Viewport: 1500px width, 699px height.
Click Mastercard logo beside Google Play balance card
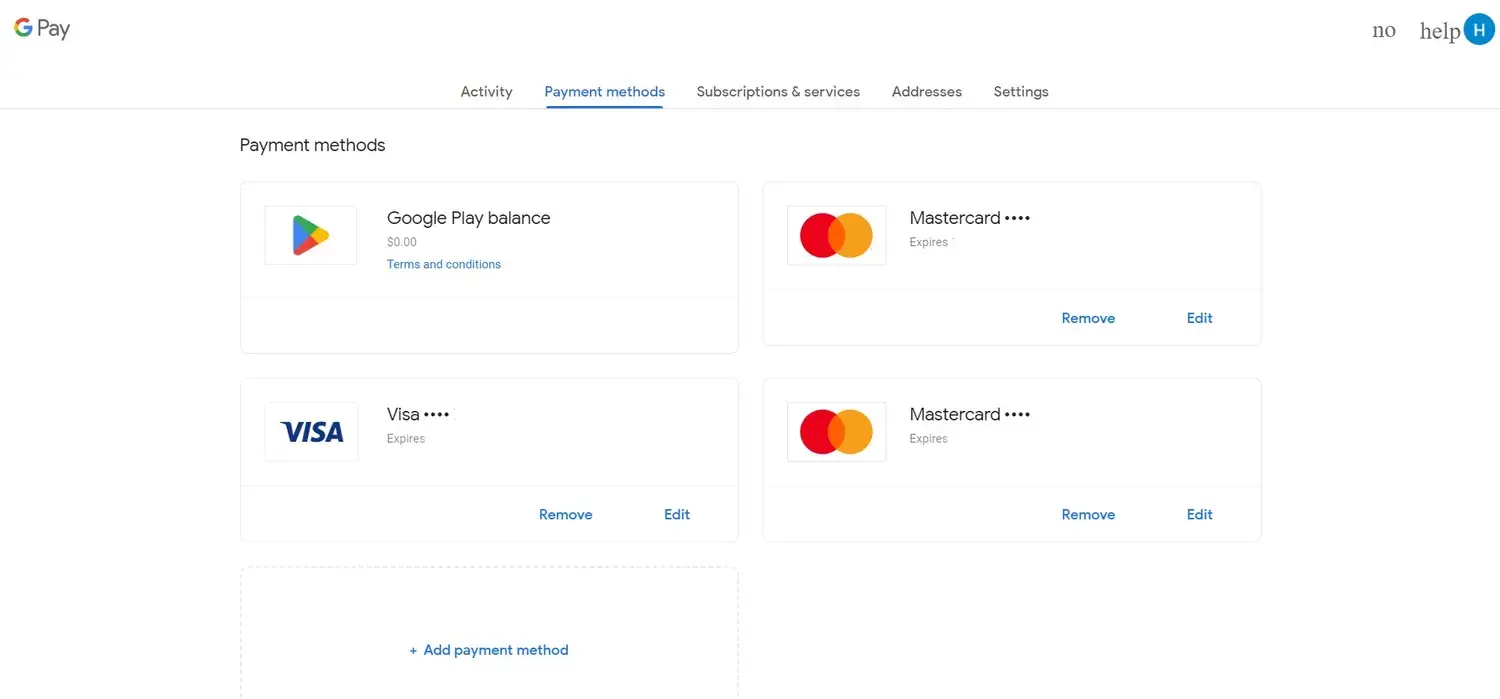[x=837, y=236]
